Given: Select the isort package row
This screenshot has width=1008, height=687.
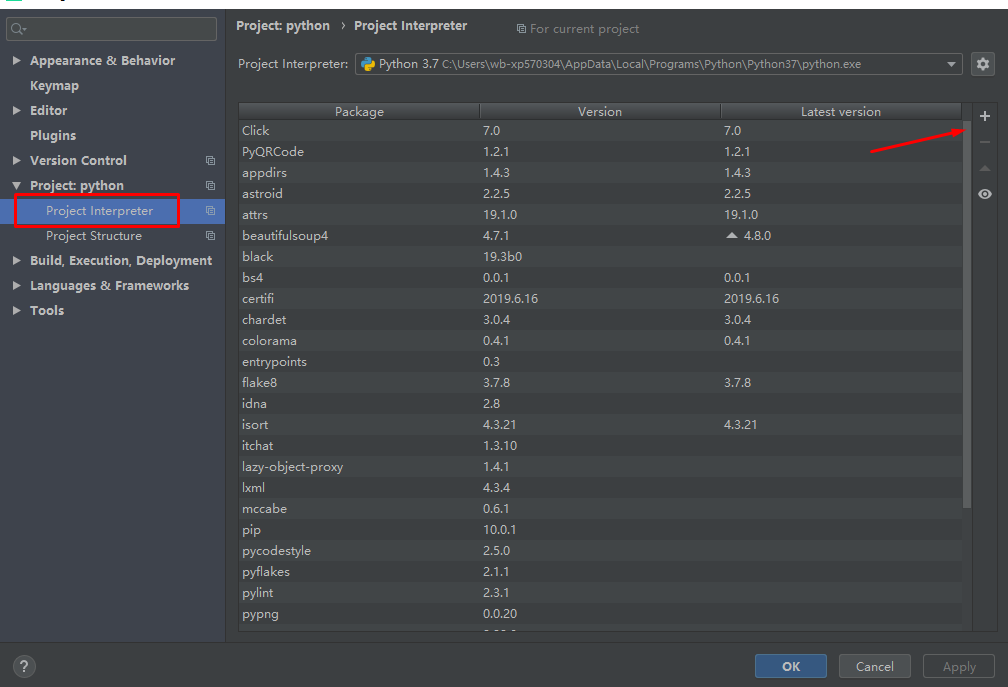Looking at the screenshot, I should pyautogui.click(x=600, y=424).
